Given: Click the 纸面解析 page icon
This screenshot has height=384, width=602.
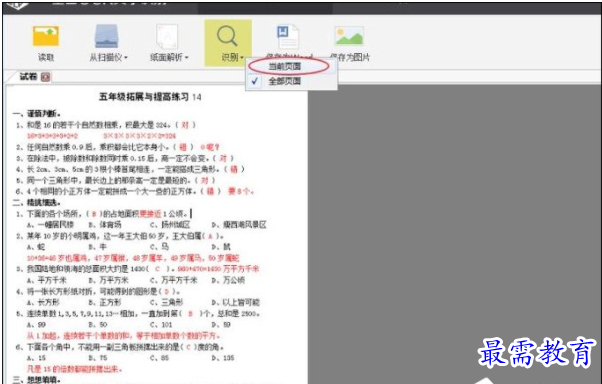Looking at the screenshot, I should click(167, 36).
